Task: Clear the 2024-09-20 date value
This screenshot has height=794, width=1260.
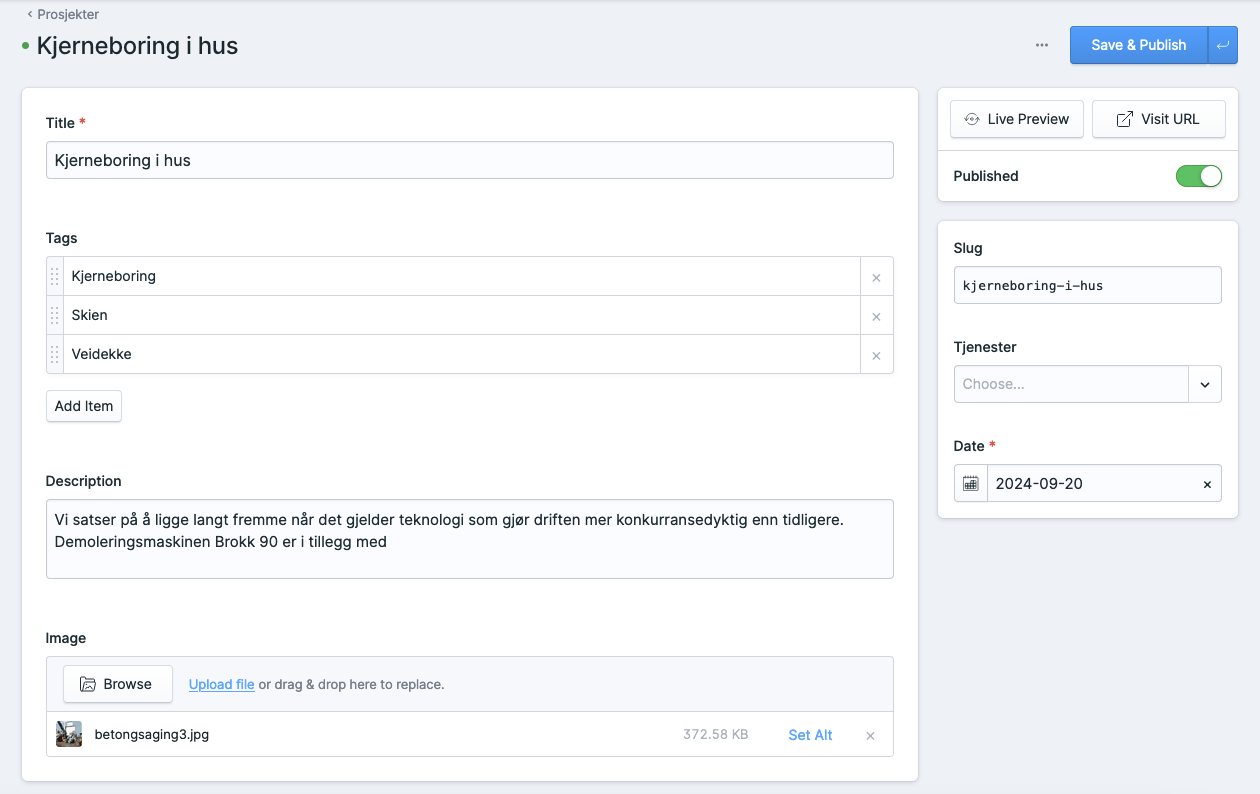Action: coord(1206,484)
